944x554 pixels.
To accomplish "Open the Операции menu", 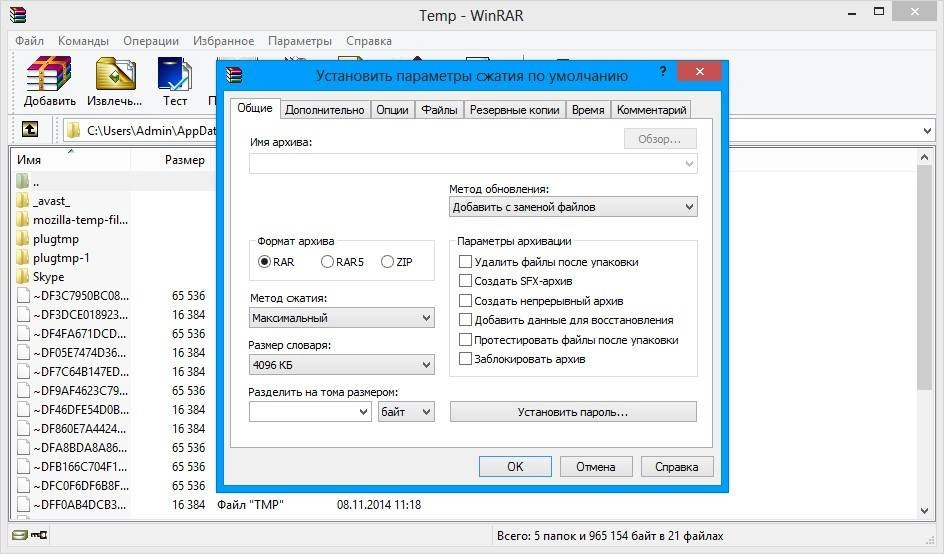I will click(x=151, y=41).
